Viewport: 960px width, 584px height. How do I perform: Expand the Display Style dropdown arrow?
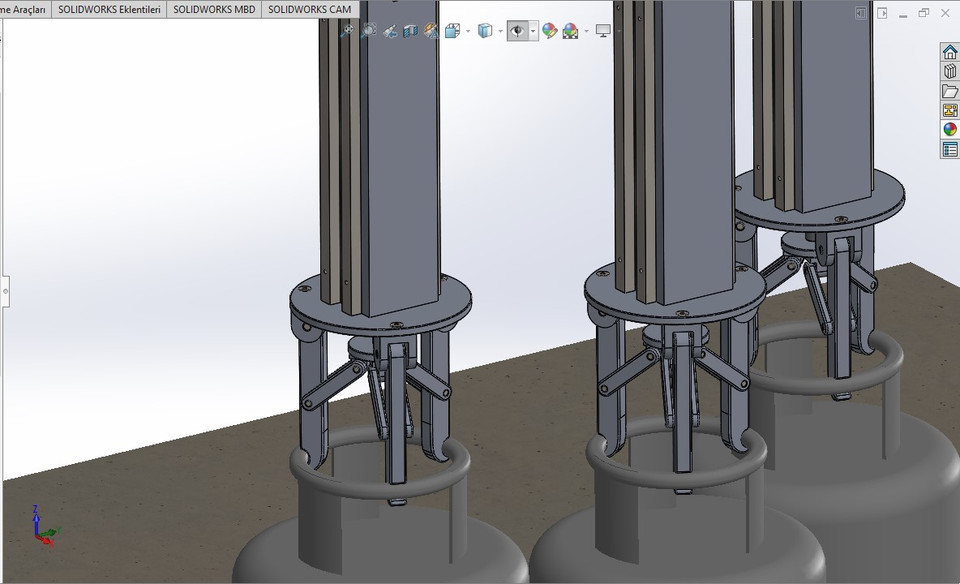(499, 30)
